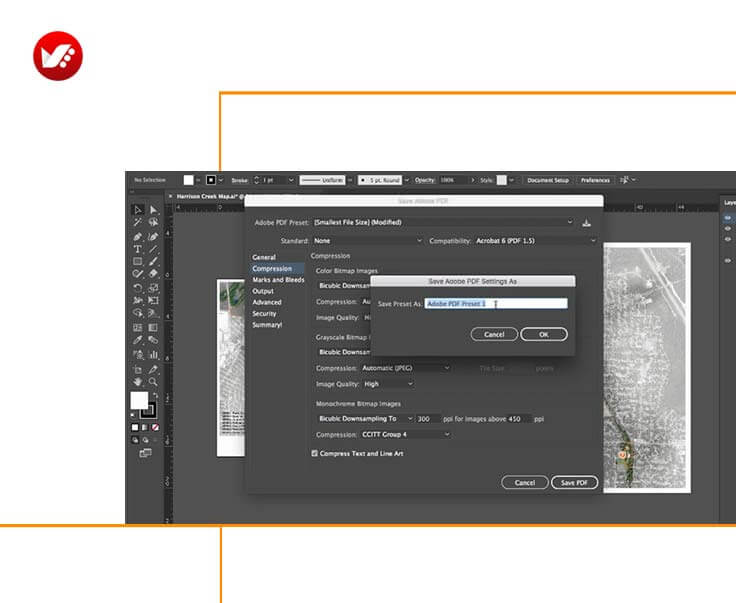Click the Save PDF button
This screenshot has height=603, width=736.
(575, 482)
